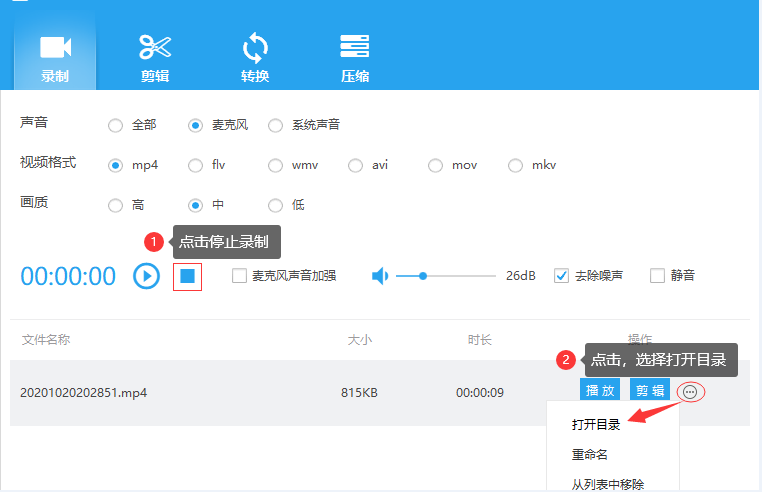This screenshot has width=762, height=492.
Task: Stop recording with the square button
Action: pyautogui.click(x=188, y=276)
